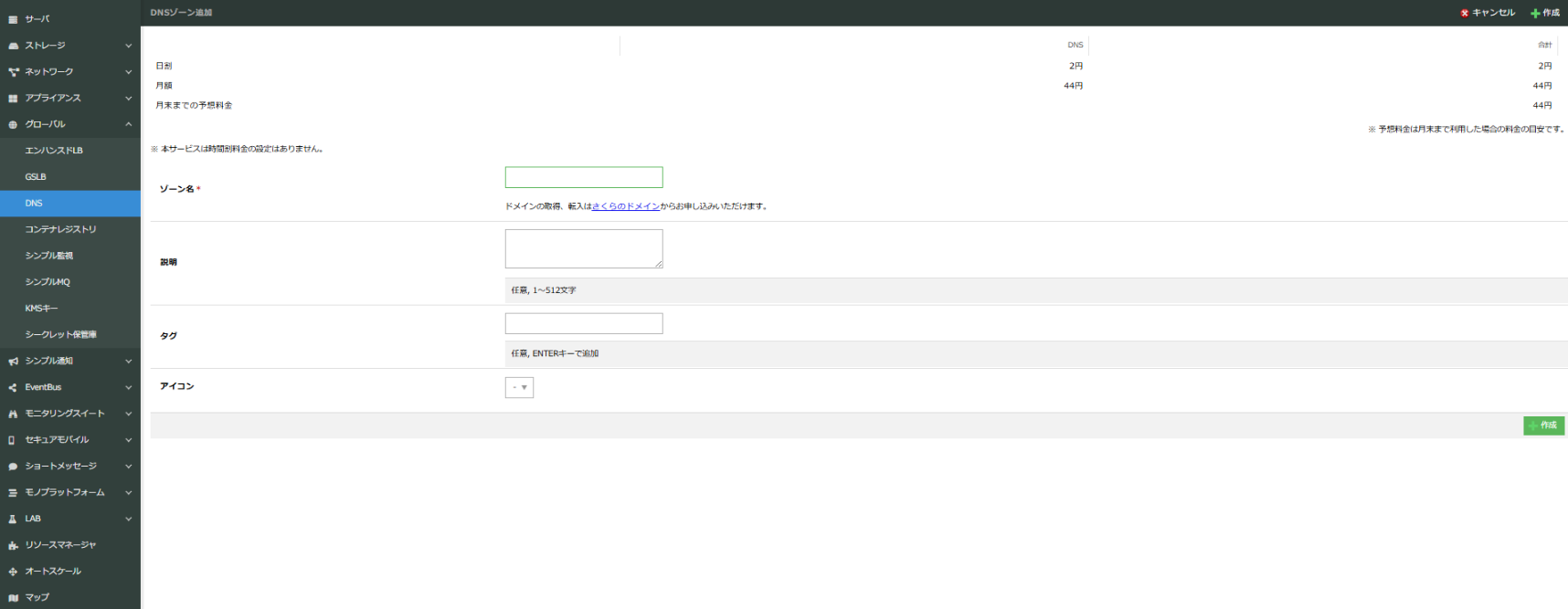Open エンハンスドLB in sidebar
The height and width of the screenshot is (609, 1568).
[x=54, y=151]
